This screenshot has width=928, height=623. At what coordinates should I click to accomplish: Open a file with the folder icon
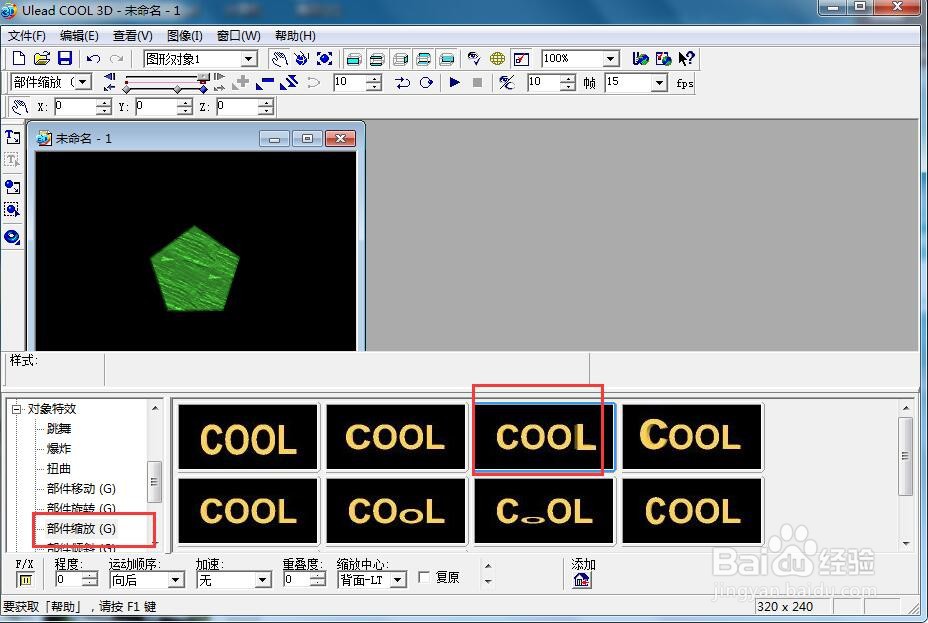pos(41,59)
